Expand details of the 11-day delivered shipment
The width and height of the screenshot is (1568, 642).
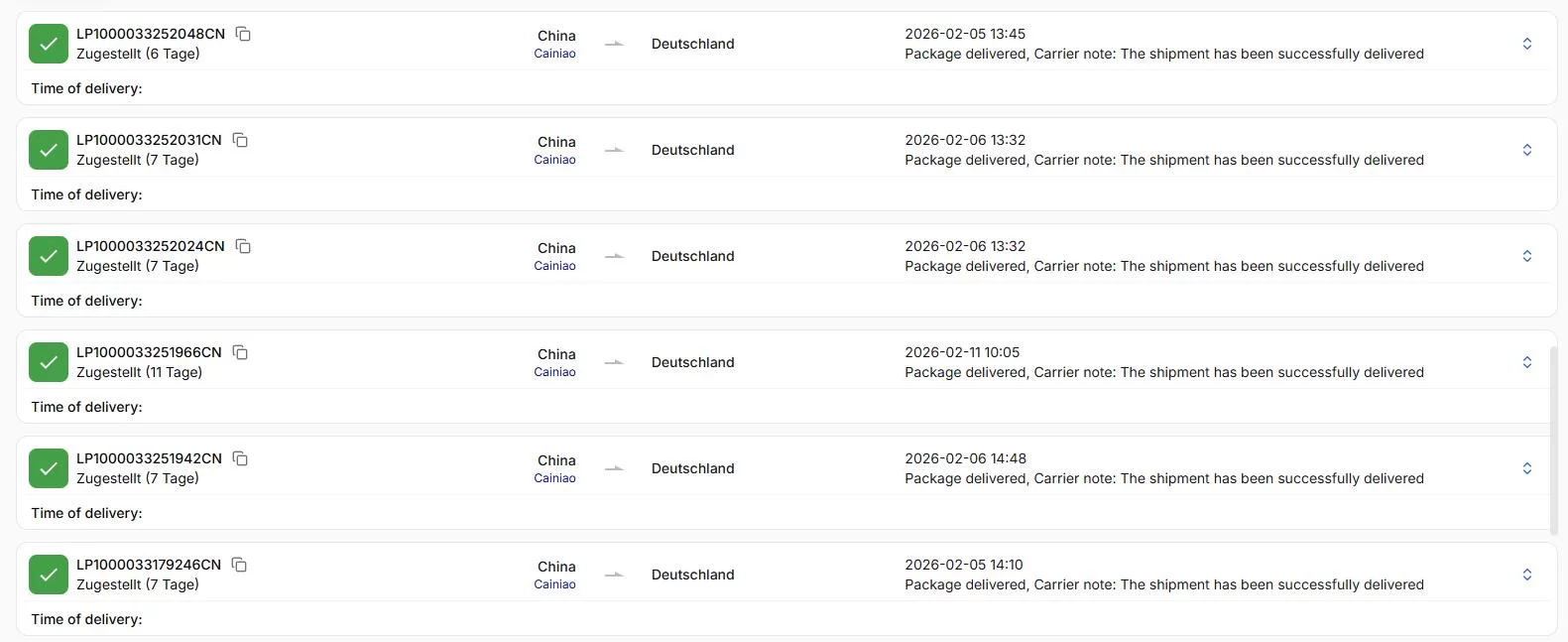click(x=1527, y=362)
